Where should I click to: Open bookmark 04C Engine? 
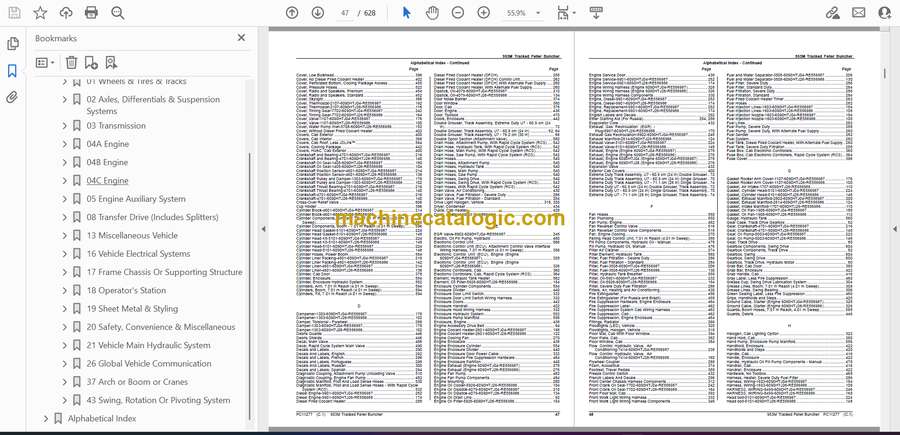pyautogui.click(x=107, y=181)
